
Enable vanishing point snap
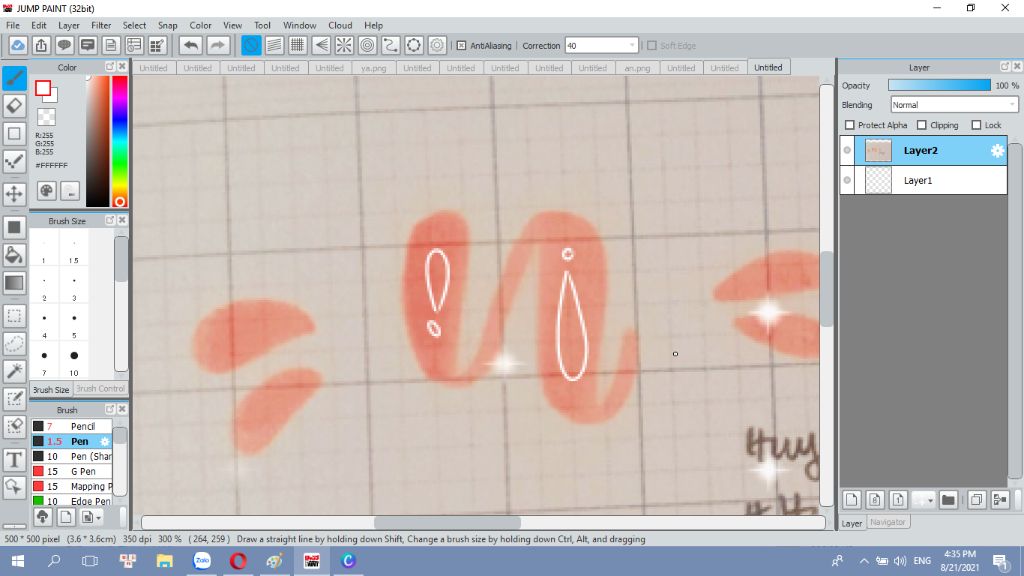[321, 46]
